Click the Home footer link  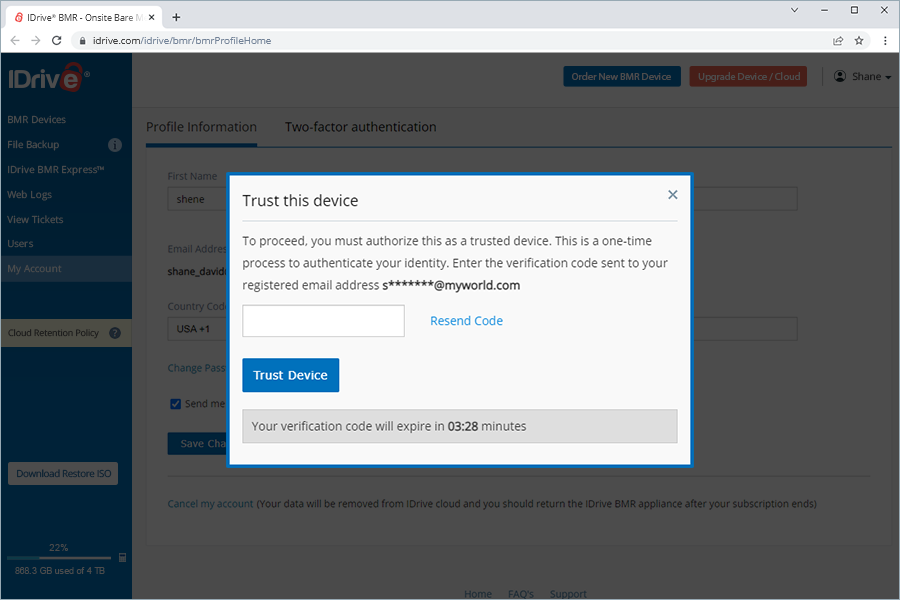coord(478,594)
